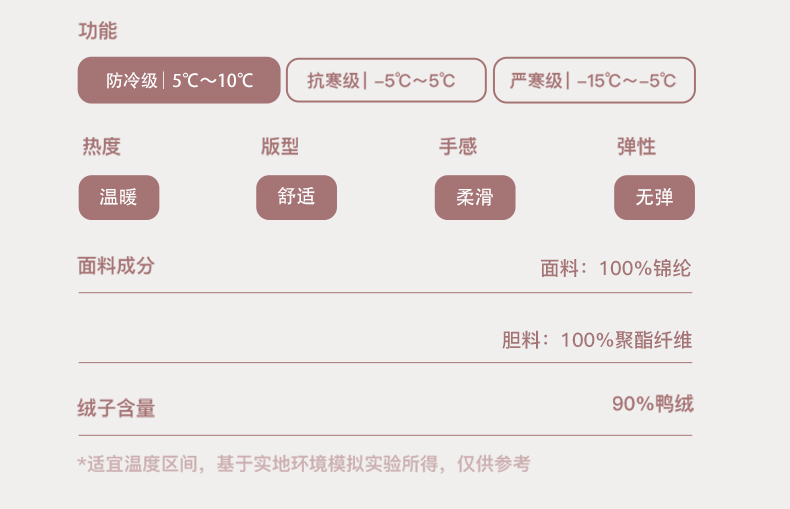The image size is (790, 509).
Task: Click the 绒子含量 heading
Action: click(117, 408)
